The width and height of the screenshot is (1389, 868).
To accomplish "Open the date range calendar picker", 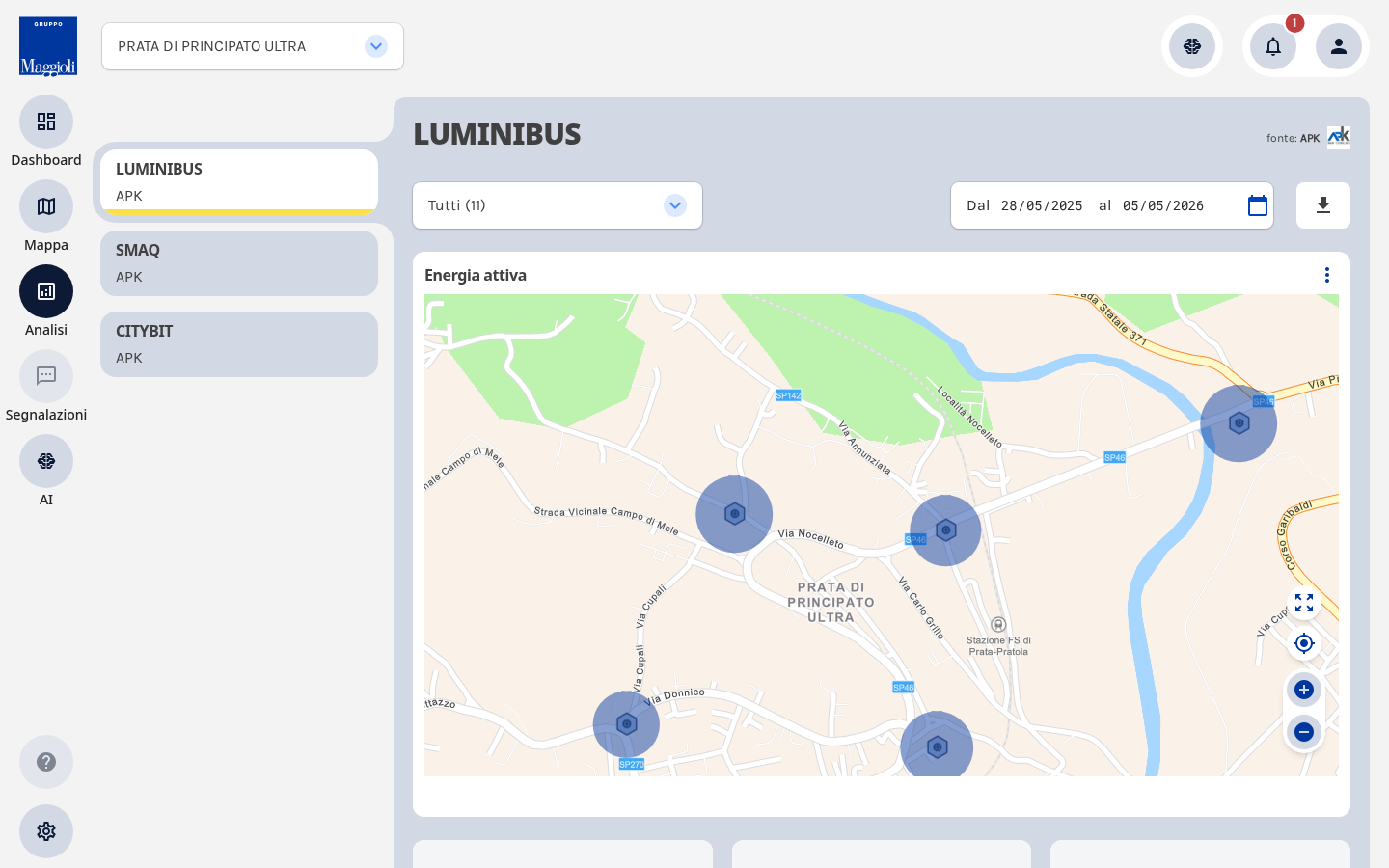I will click(x=1258, y=205).
